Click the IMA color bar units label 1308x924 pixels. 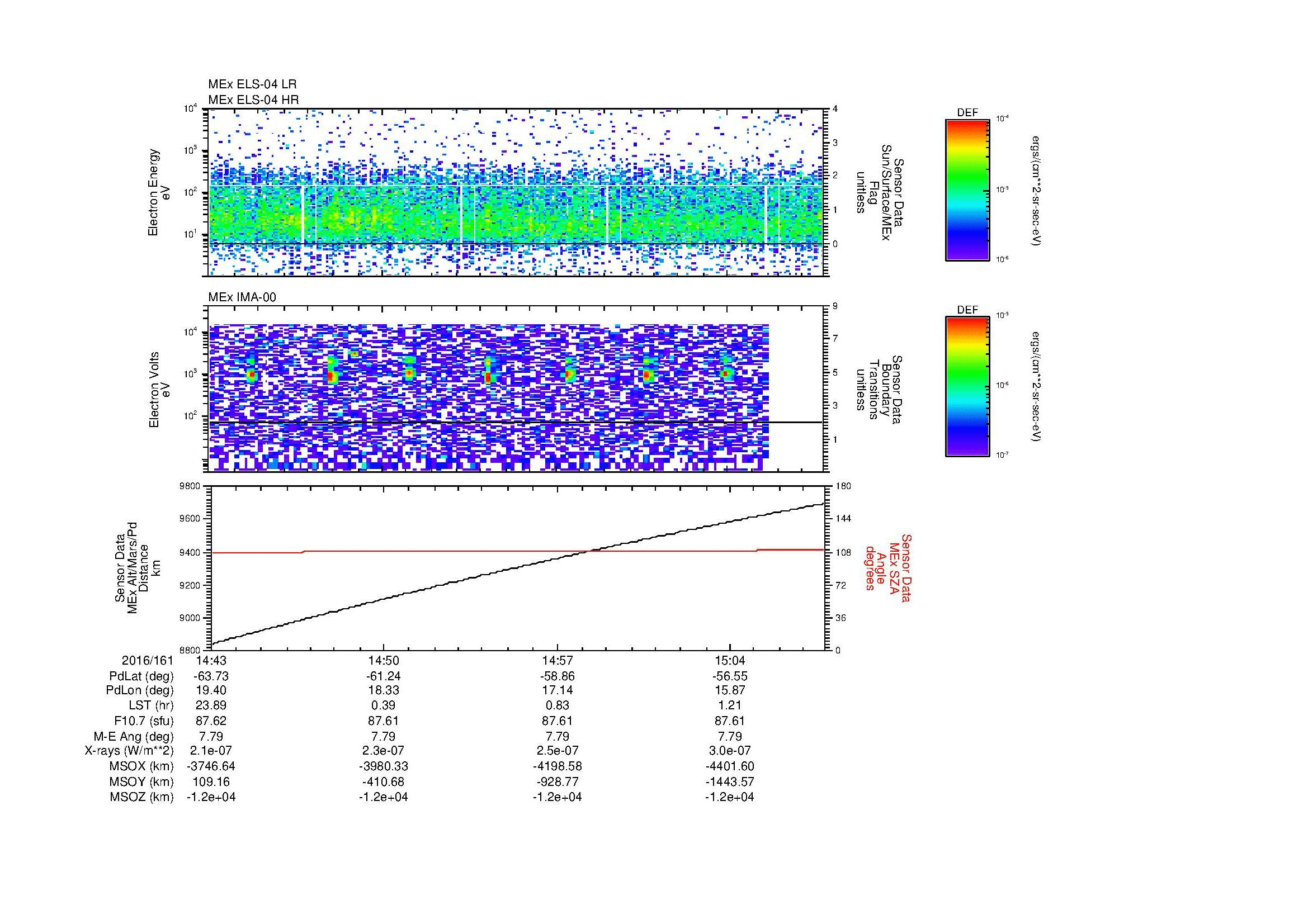[x=1036, y=387]
